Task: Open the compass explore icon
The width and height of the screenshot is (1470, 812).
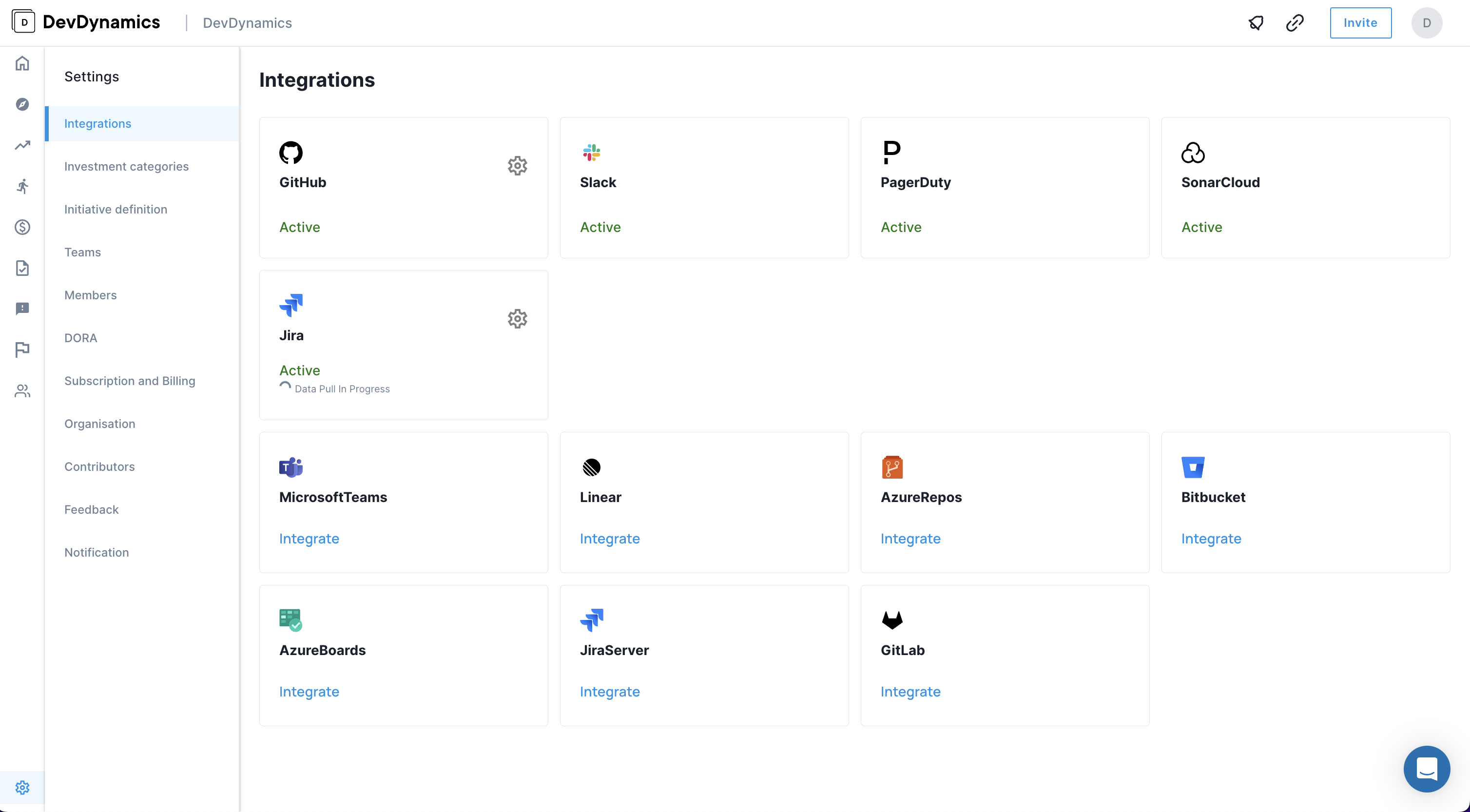Action: pyautogui.click(x=22, y=104)
